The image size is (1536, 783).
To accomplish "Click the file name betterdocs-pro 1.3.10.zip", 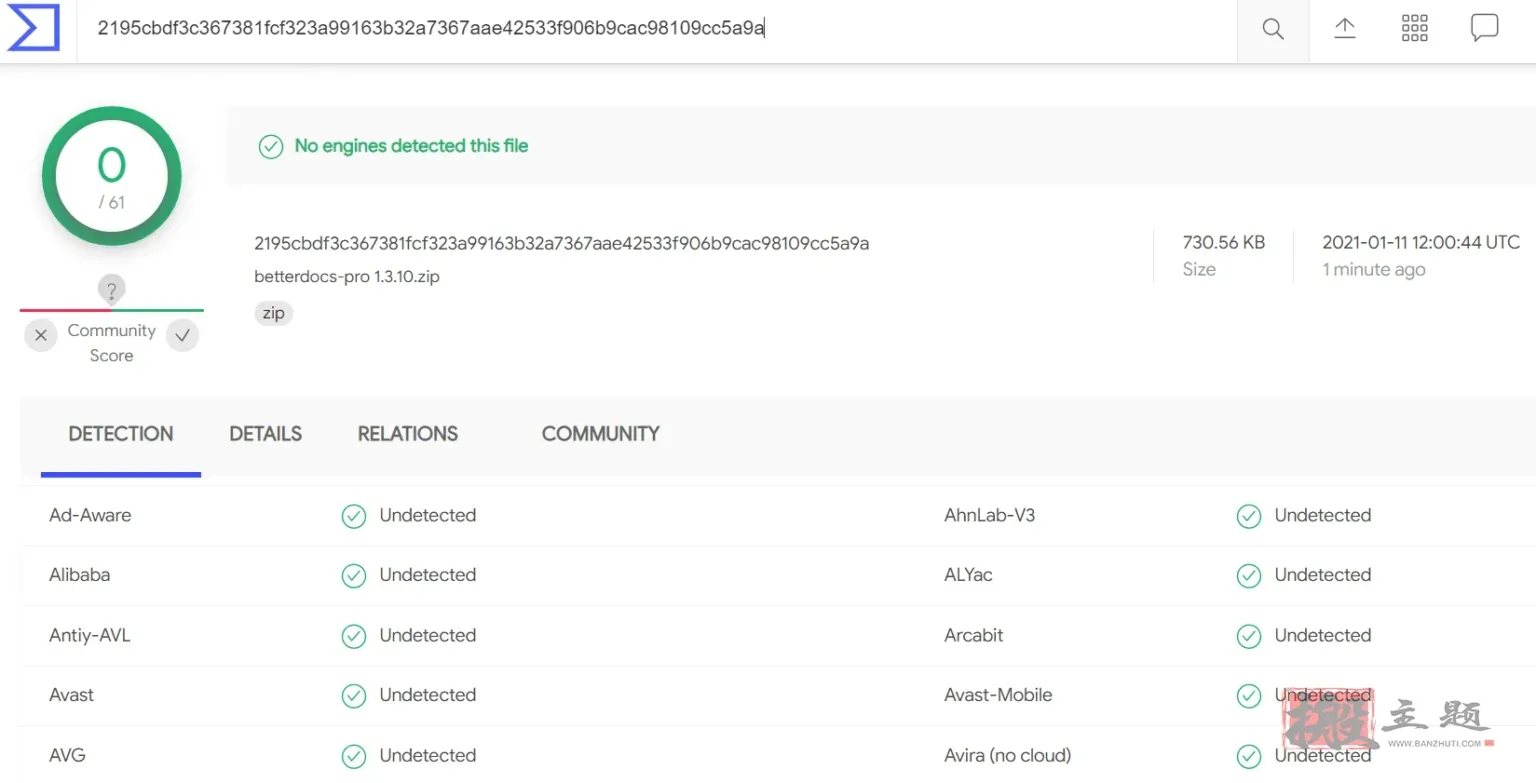I will 347,277.
